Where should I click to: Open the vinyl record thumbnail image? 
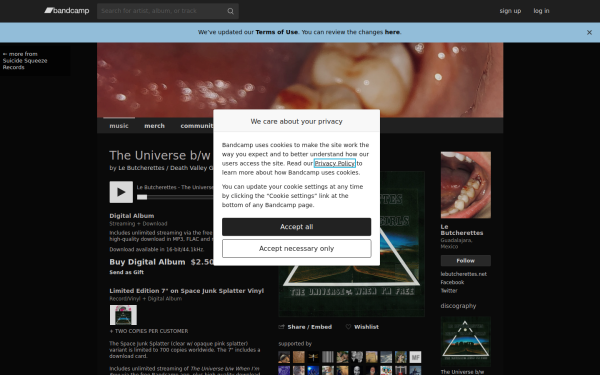[123, 315]
